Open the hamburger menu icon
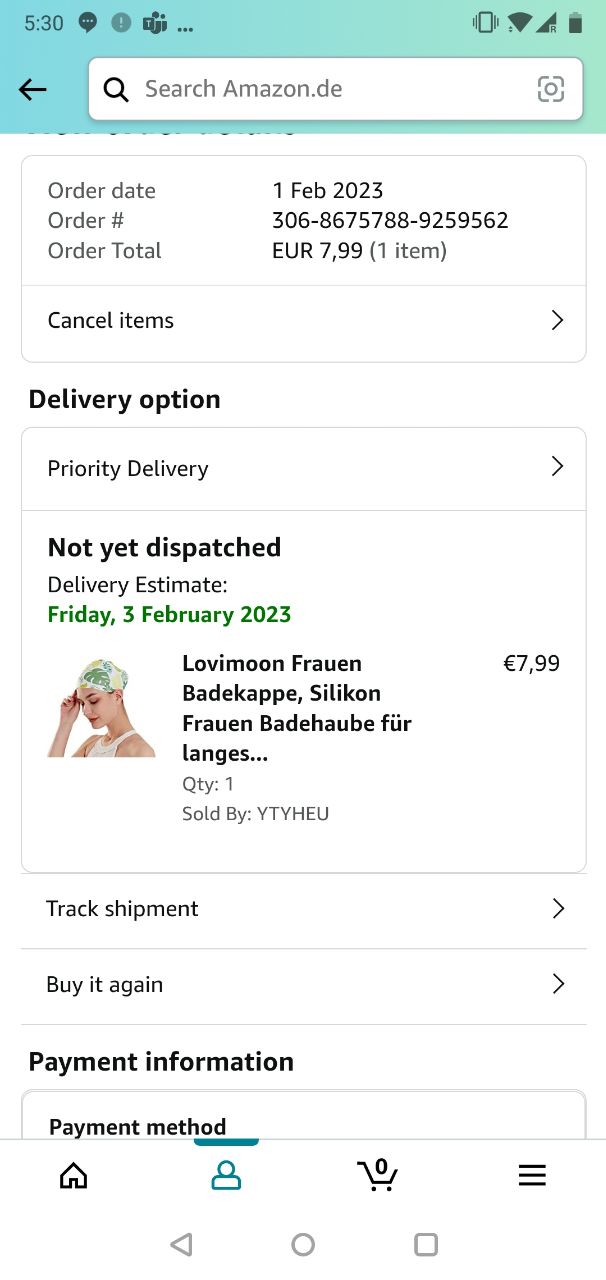This screenshot has width=606, height=1280. pyautogui.click(x=532, y=1175)
